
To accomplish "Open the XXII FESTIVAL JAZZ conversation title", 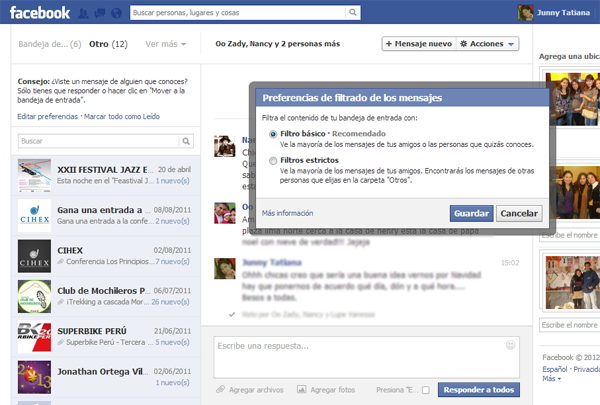I will click(x=105, y=170).
